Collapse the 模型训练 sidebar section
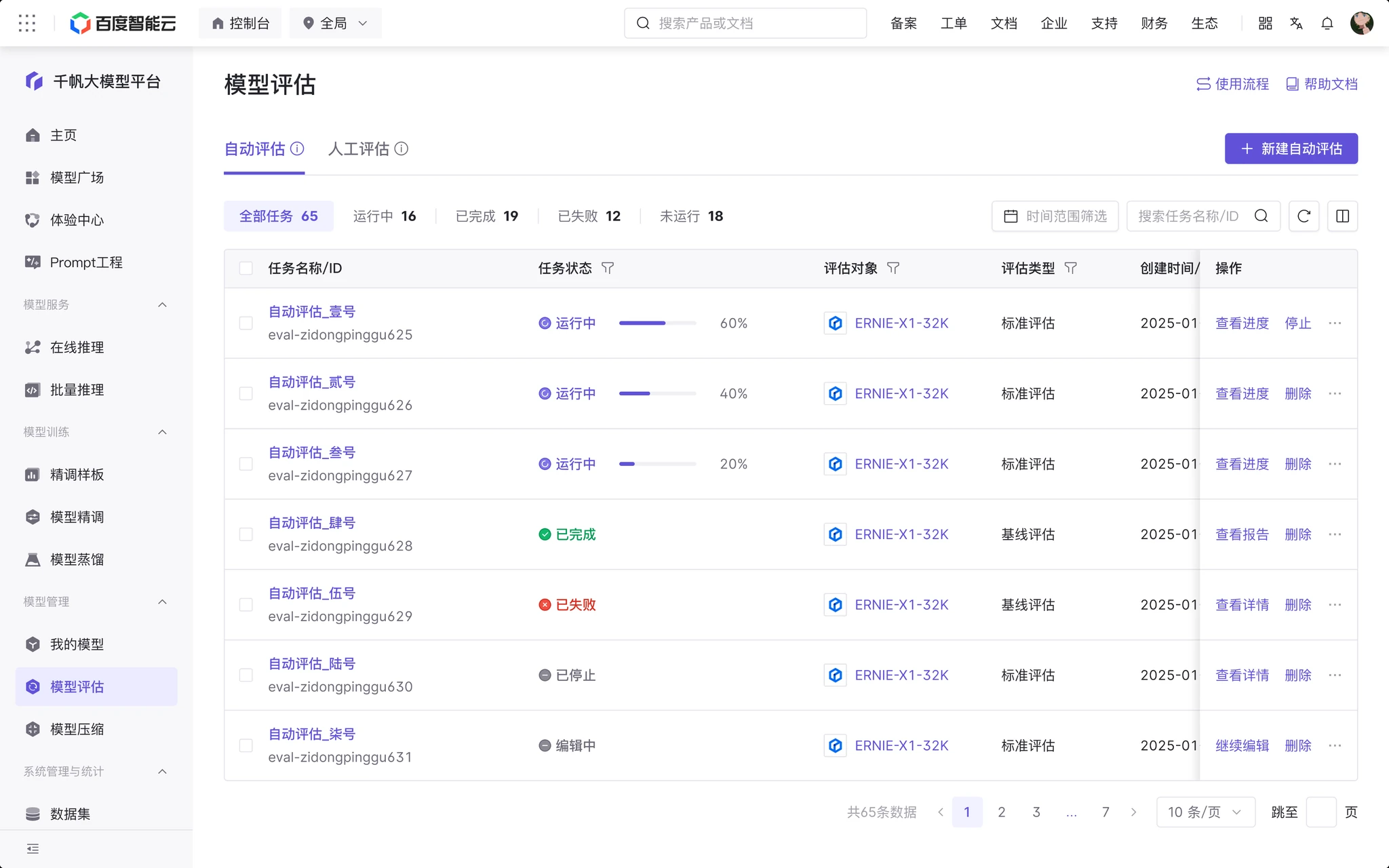This screenshot has width=1389, height=868. click(x=162, y=433)
